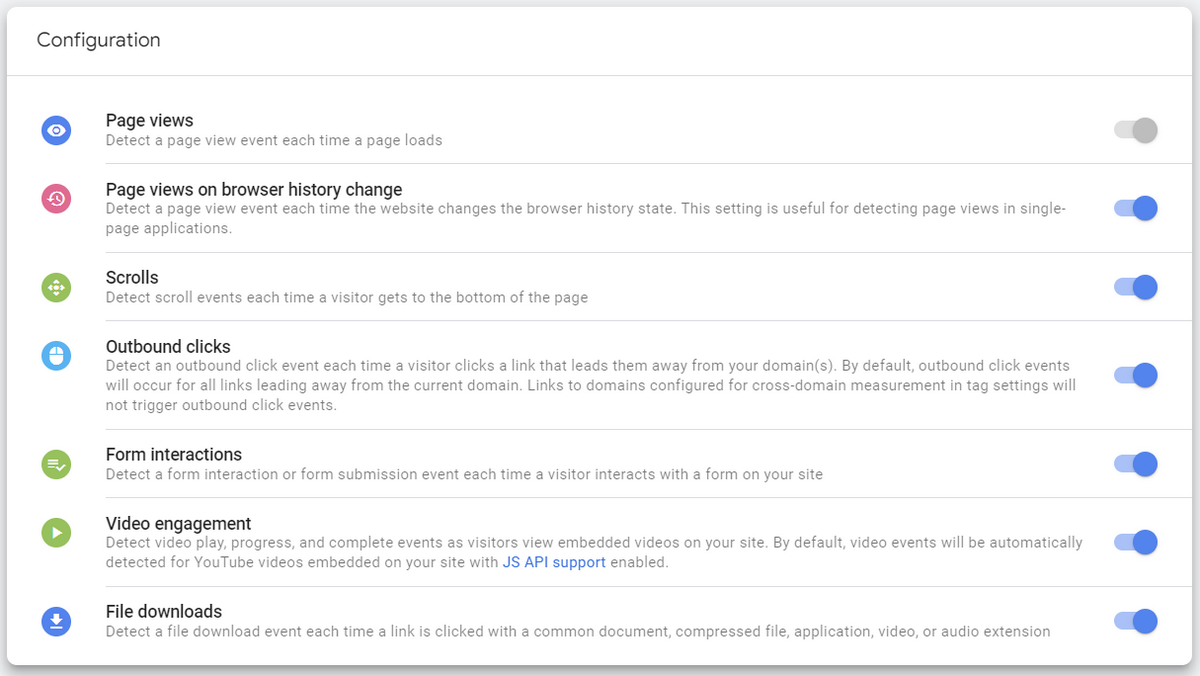Click the browser history change clock icon
Viewport: 1200px width, 676px height.
click(x=56, y=199)
